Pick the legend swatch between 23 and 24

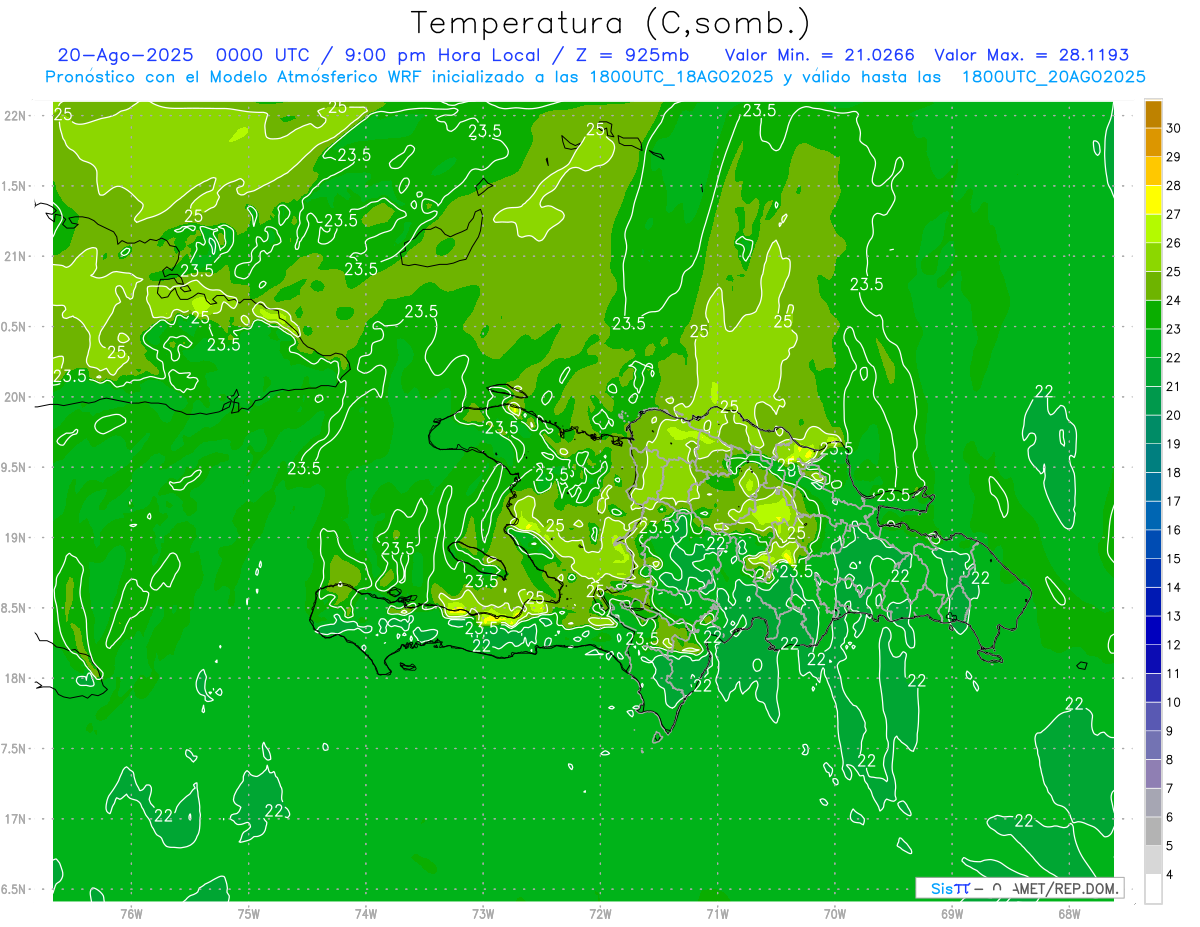point(1153,315)
